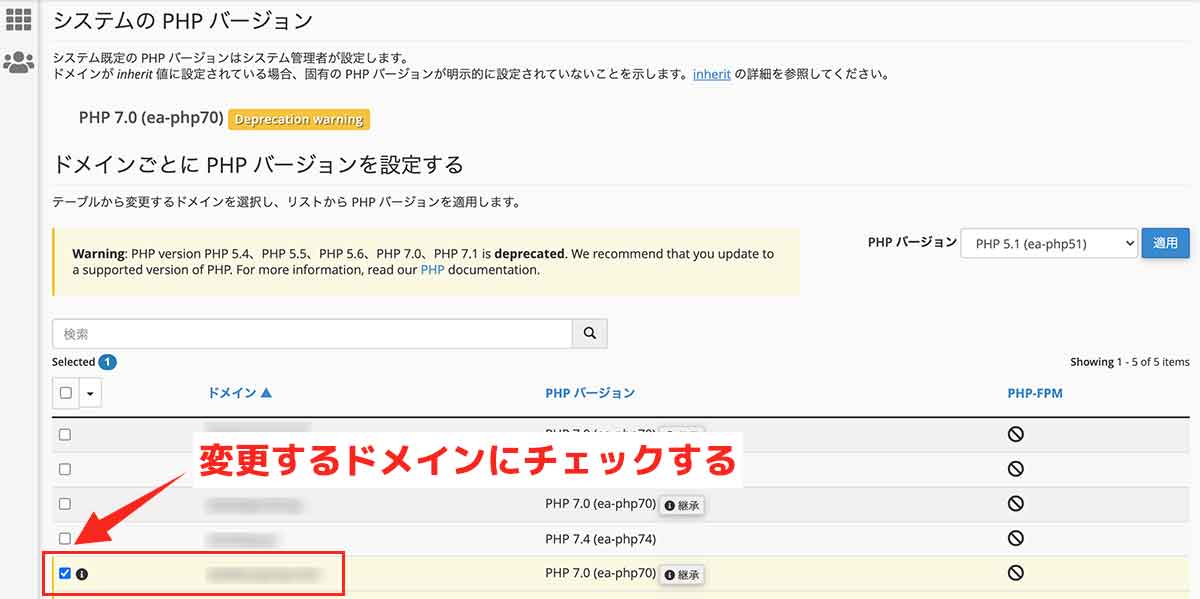Click the search magnifier icon

click(x=589, y=333)
